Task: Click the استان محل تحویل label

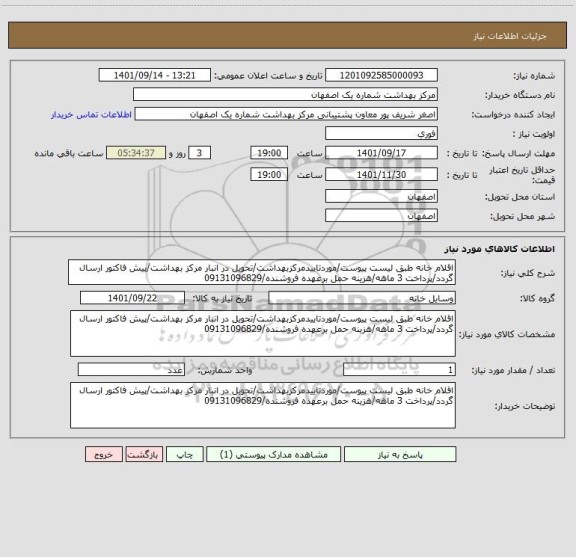Action: coord(520,197)
